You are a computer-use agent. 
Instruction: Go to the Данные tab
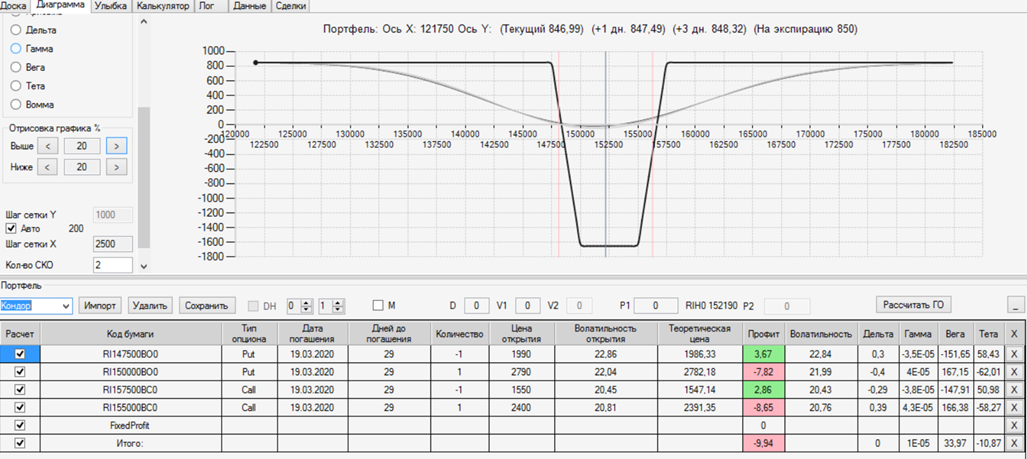pos(250,6)
